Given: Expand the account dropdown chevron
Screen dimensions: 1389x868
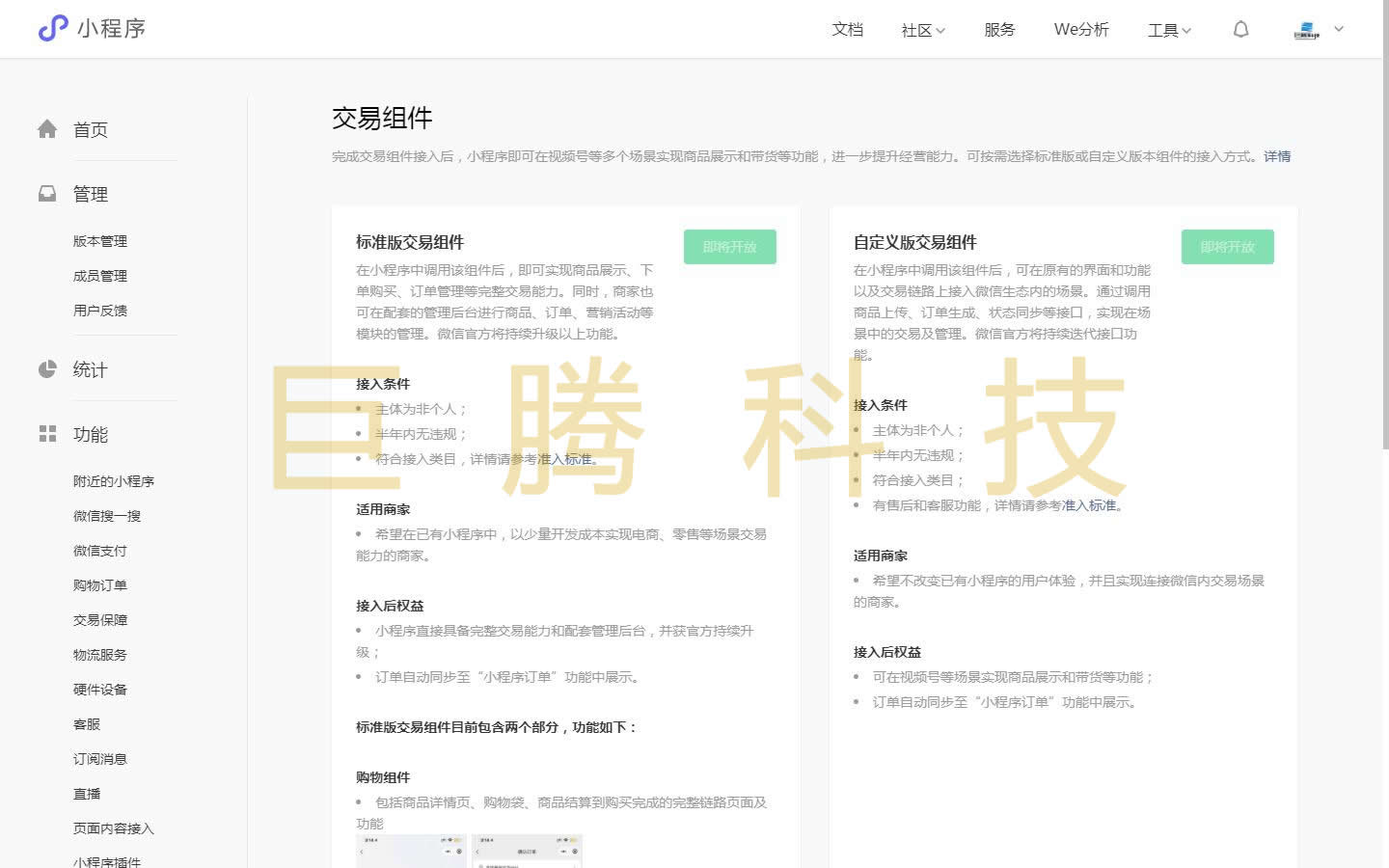Looking at the screenshot, I should [x=1339, y=29].
